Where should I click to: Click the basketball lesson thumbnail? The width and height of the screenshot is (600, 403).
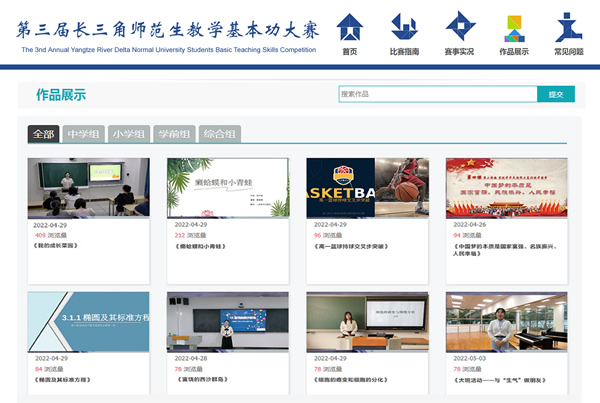click(x=367, y=188)
